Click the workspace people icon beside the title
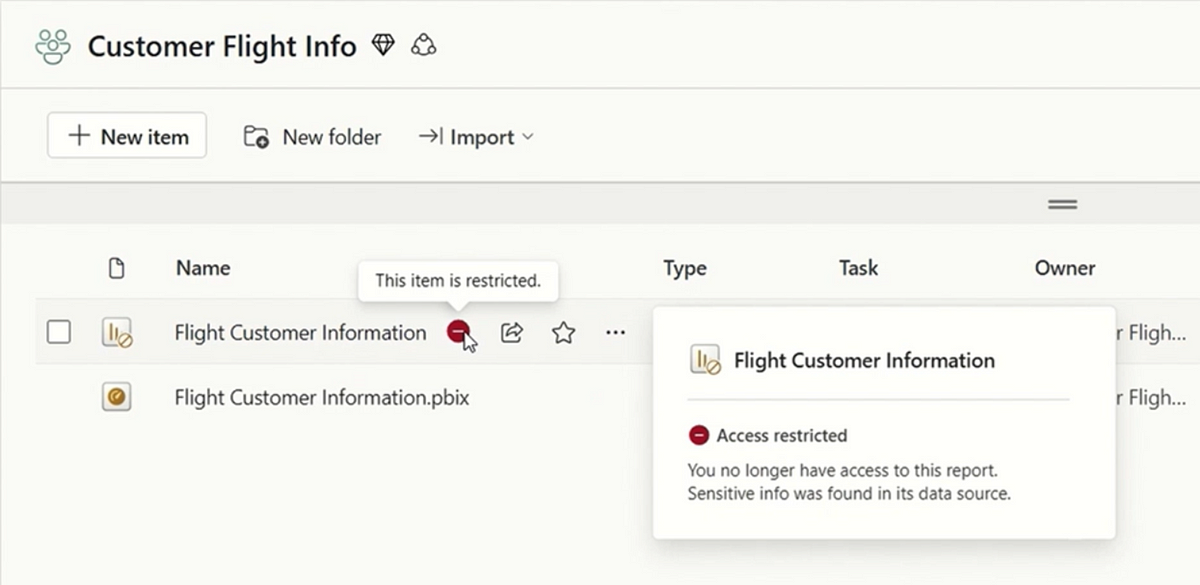The height and width of the screenshot is (585, 1200). (x=53, y=46)
